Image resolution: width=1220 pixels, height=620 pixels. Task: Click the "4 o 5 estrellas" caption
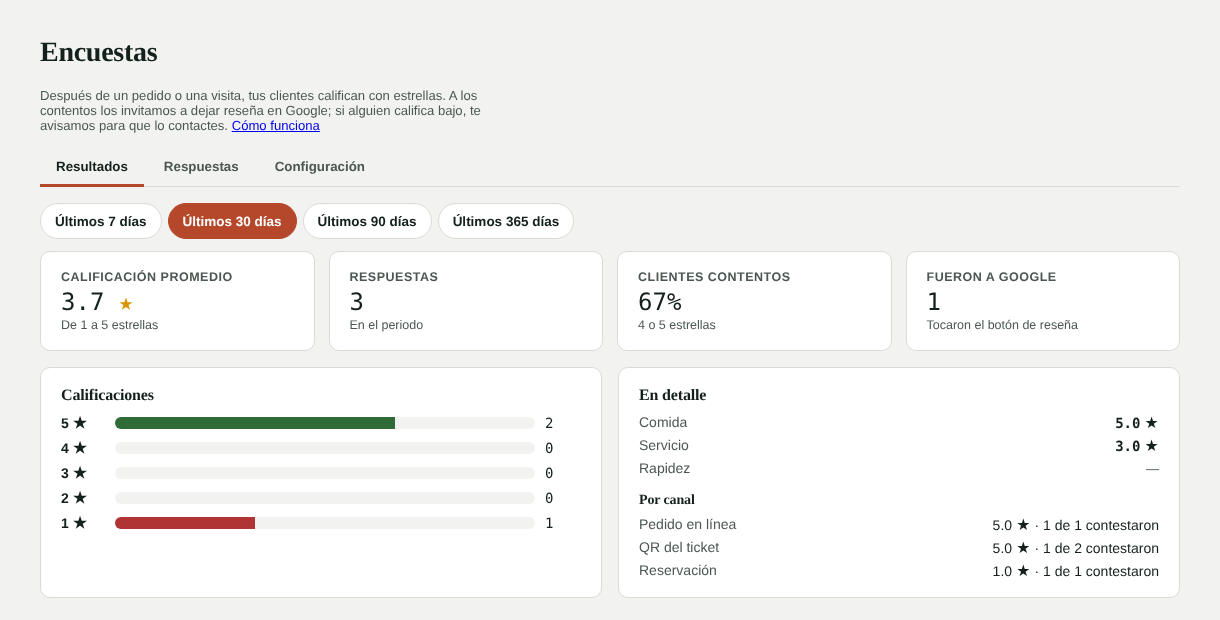click(x=677, y=325)
